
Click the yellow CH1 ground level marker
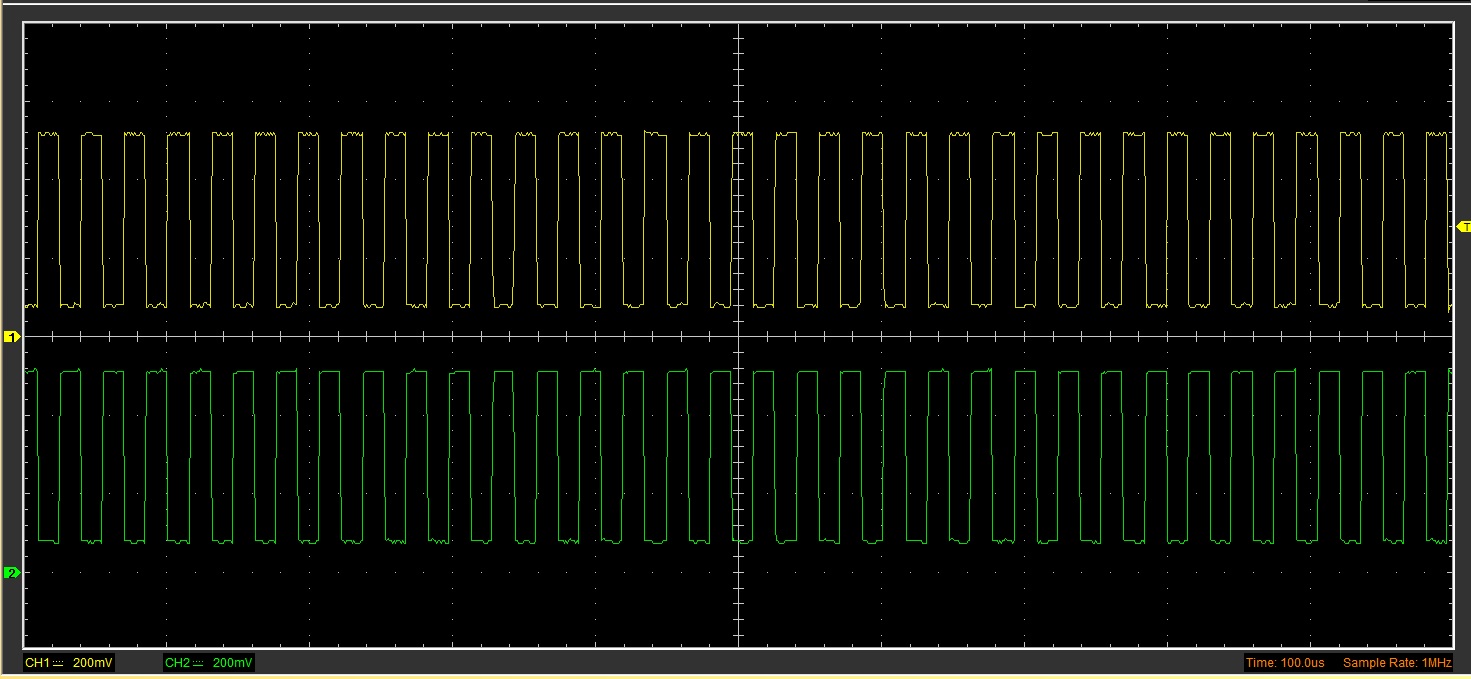click(12, 337)
